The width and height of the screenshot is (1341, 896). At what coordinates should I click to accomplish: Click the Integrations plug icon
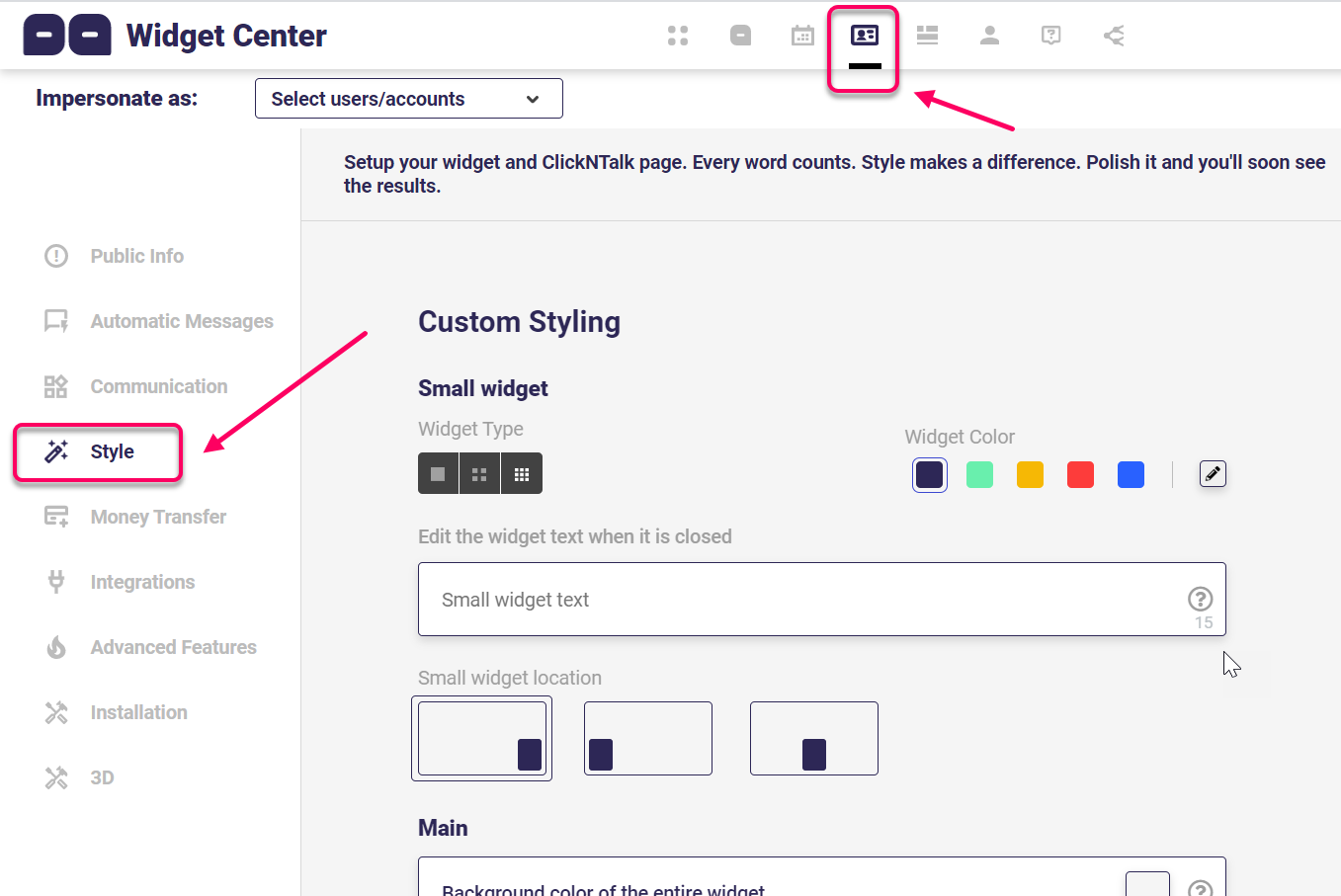click(x=56, y=582)
